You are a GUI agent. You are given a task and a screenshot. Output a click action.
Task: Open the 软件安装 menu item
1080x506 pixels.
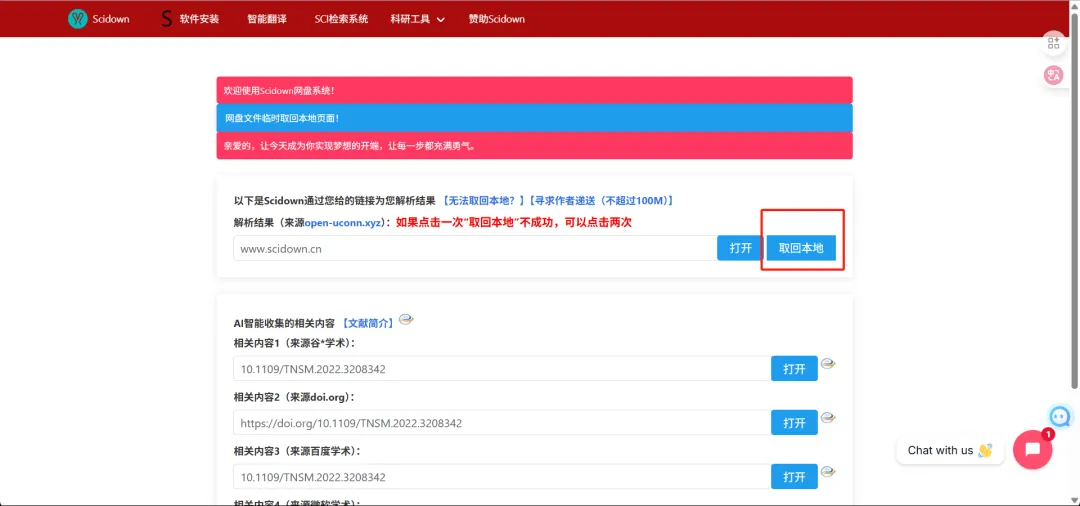coord(199,19)
